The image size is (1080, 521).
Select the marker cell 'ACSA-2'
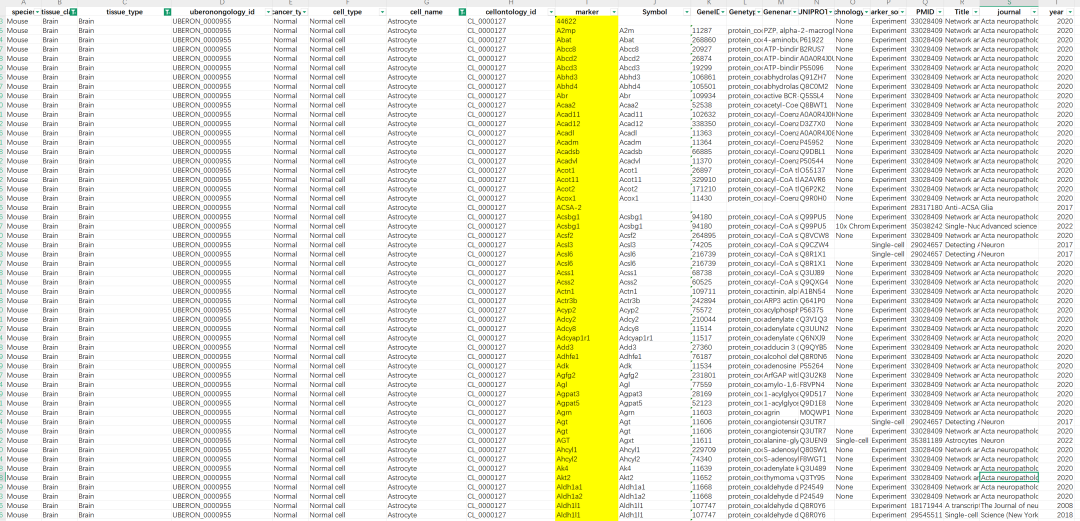coord(587,207)
